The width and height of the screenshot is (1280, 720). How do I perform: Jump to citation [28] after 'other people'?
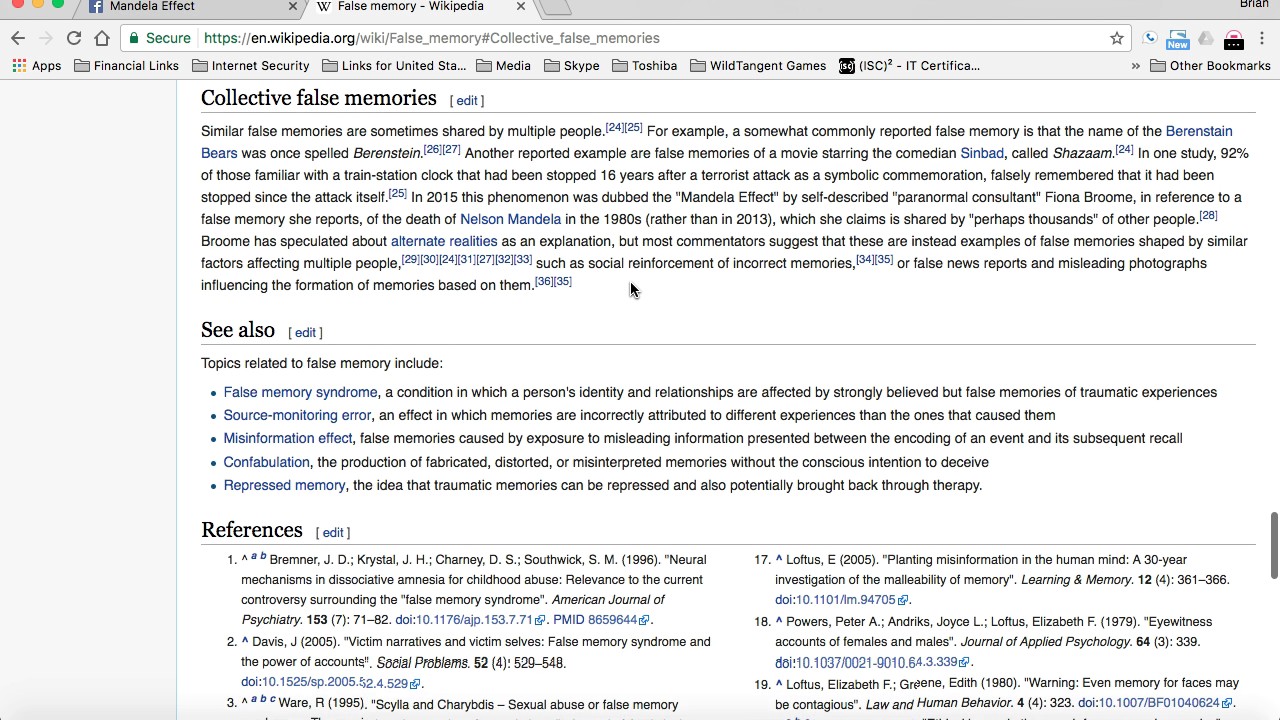pos(1208,215)
